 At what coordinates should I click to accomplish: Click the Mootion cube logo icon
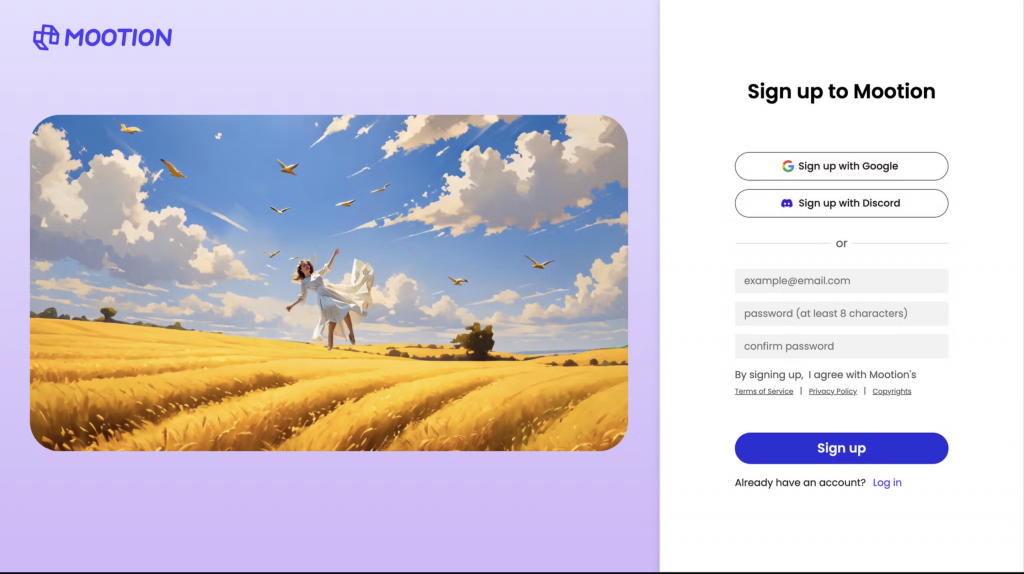tap(46, 37)
